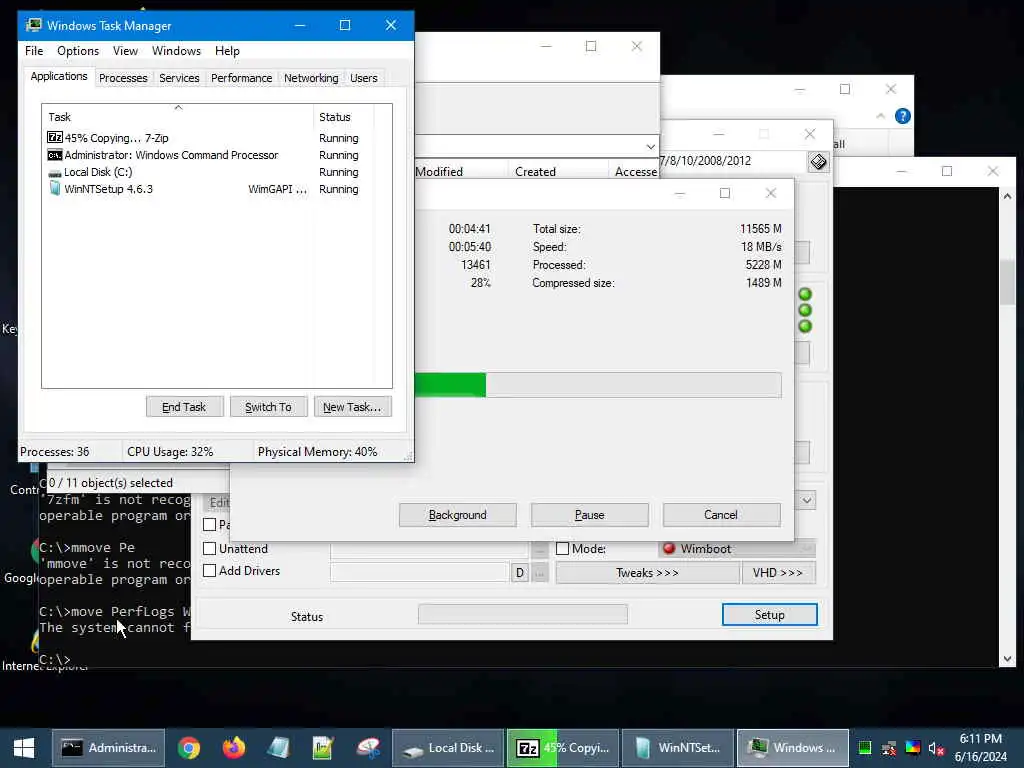
Task: Switch to 7-Zip copying taskbar button
Action: point(562,748)
